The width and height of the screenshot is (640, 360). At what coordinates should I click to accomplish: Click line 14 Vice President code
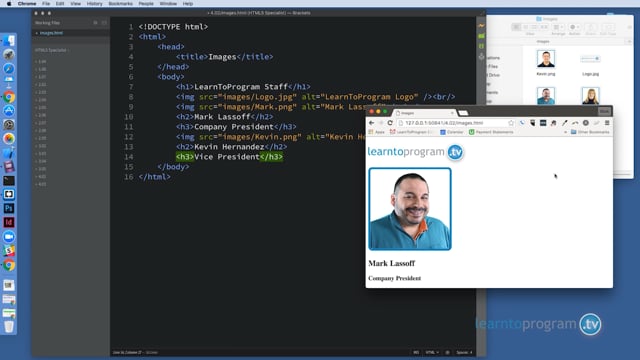[229, 157]
